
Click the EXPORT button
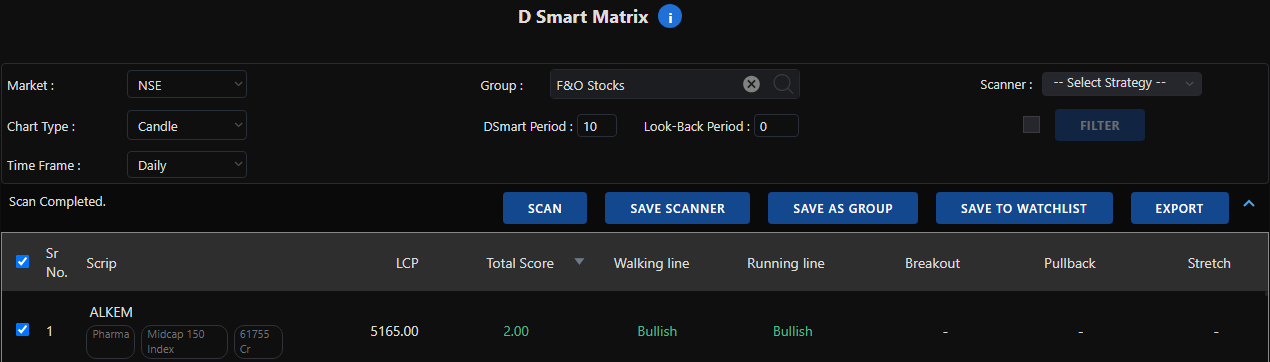point(1179,208)
